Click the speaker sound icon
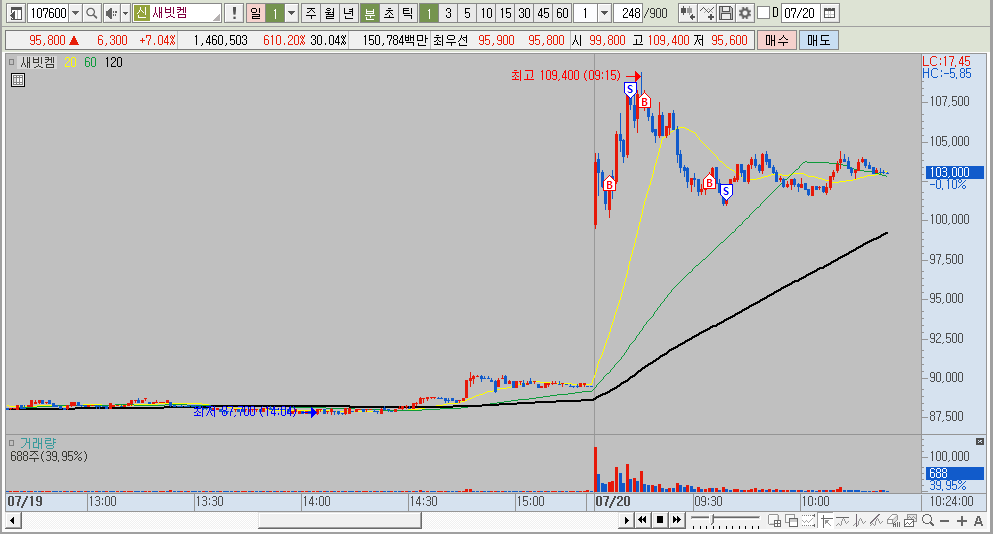This screenshot has height=534, width=993. click(x=111, y=13)
